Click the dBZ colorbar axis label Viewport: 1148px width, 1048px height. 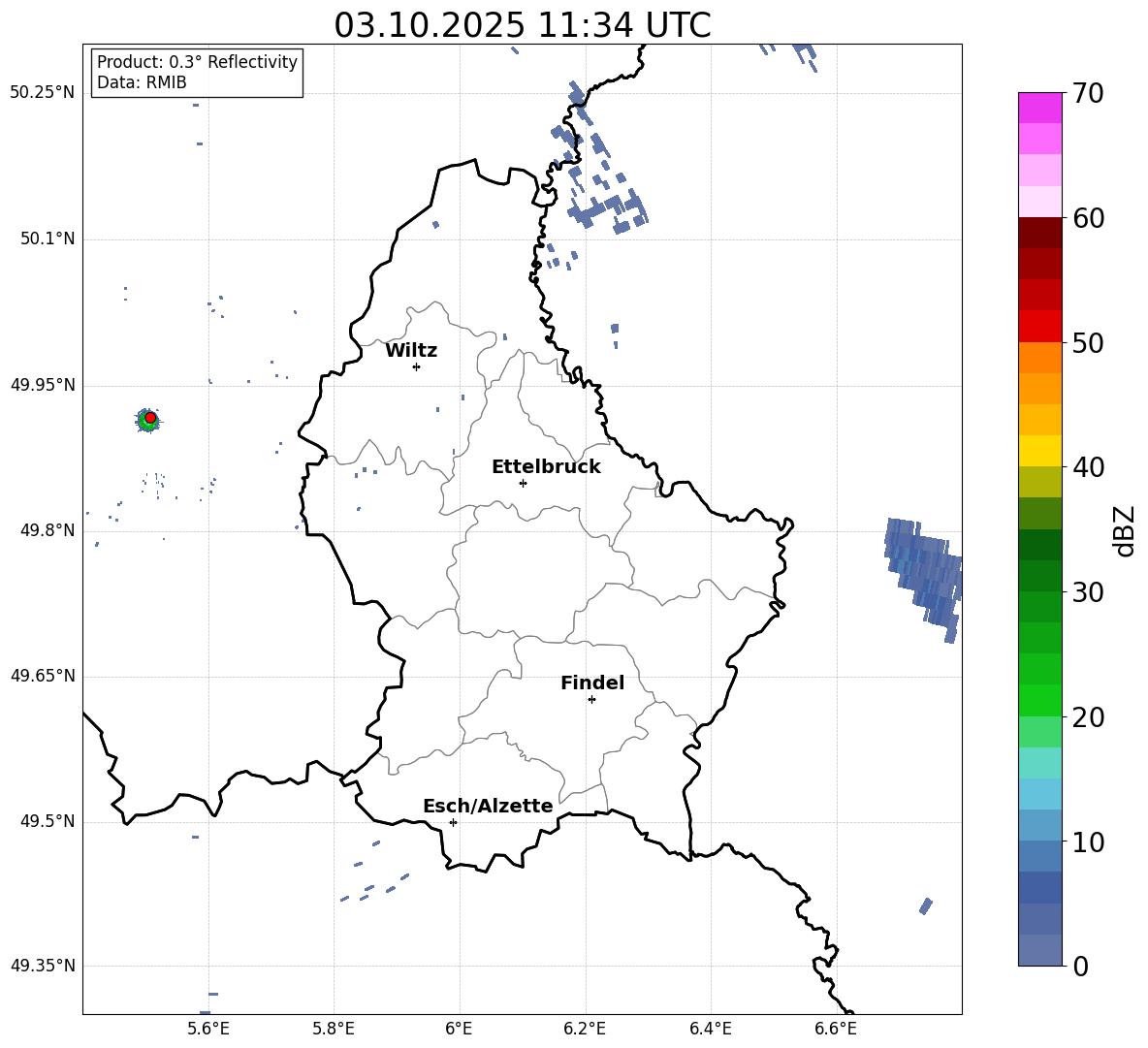click(x=1124, y=530)
